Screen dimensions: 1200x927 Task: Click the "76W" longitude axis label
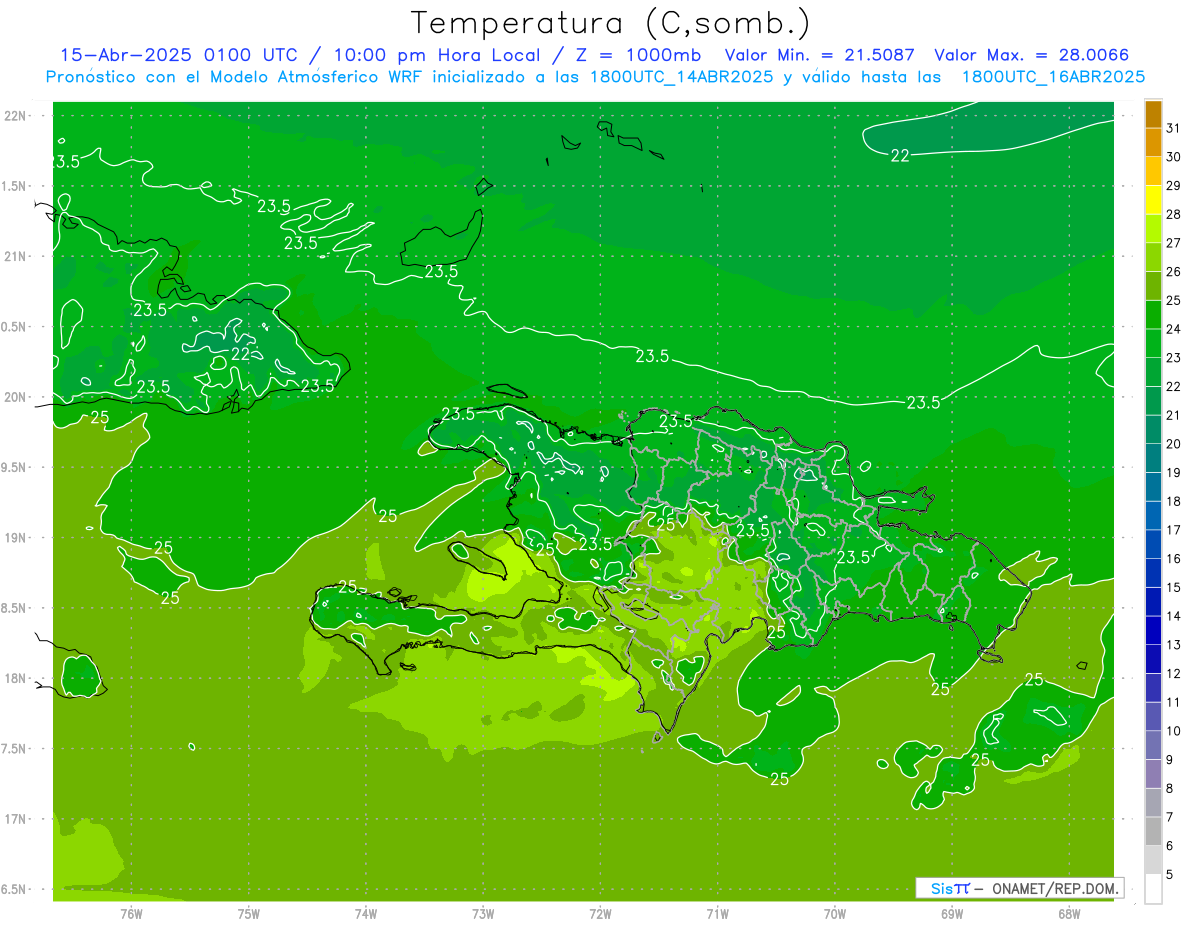pyautogui.click(x=131, y=914)
